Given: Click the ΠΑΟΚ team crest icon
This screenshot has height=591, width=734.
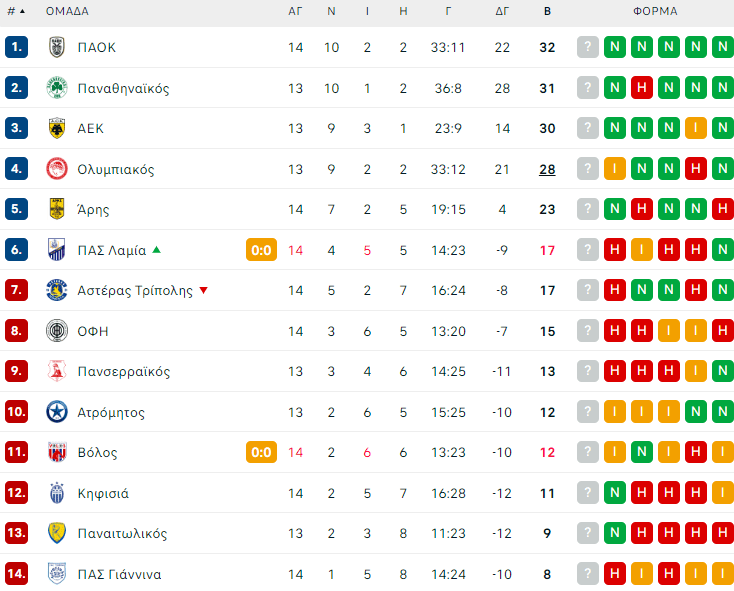Looking at the screenshot, I should coord(57,47).
